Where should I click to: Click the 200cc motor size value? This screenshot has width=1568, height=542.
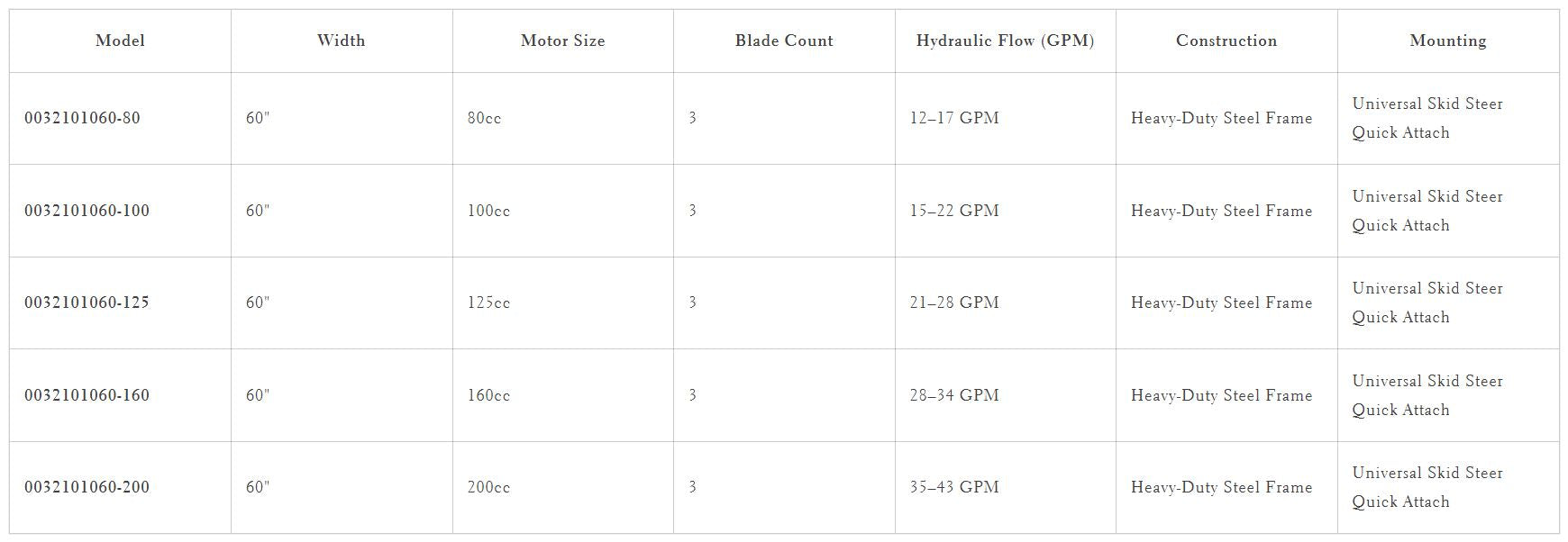pyautogui.click(x=488, y=487)
